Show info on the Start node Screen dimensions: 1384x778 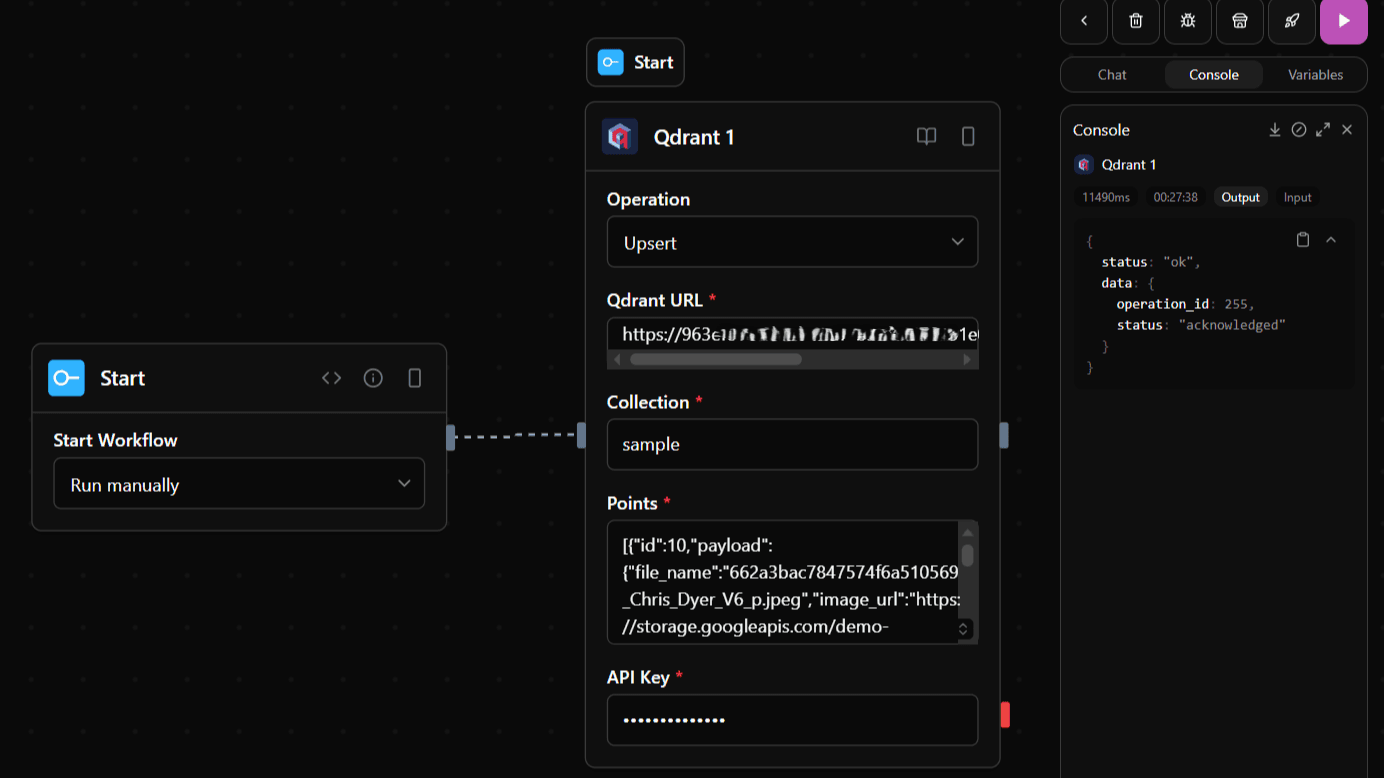[373, 378]
